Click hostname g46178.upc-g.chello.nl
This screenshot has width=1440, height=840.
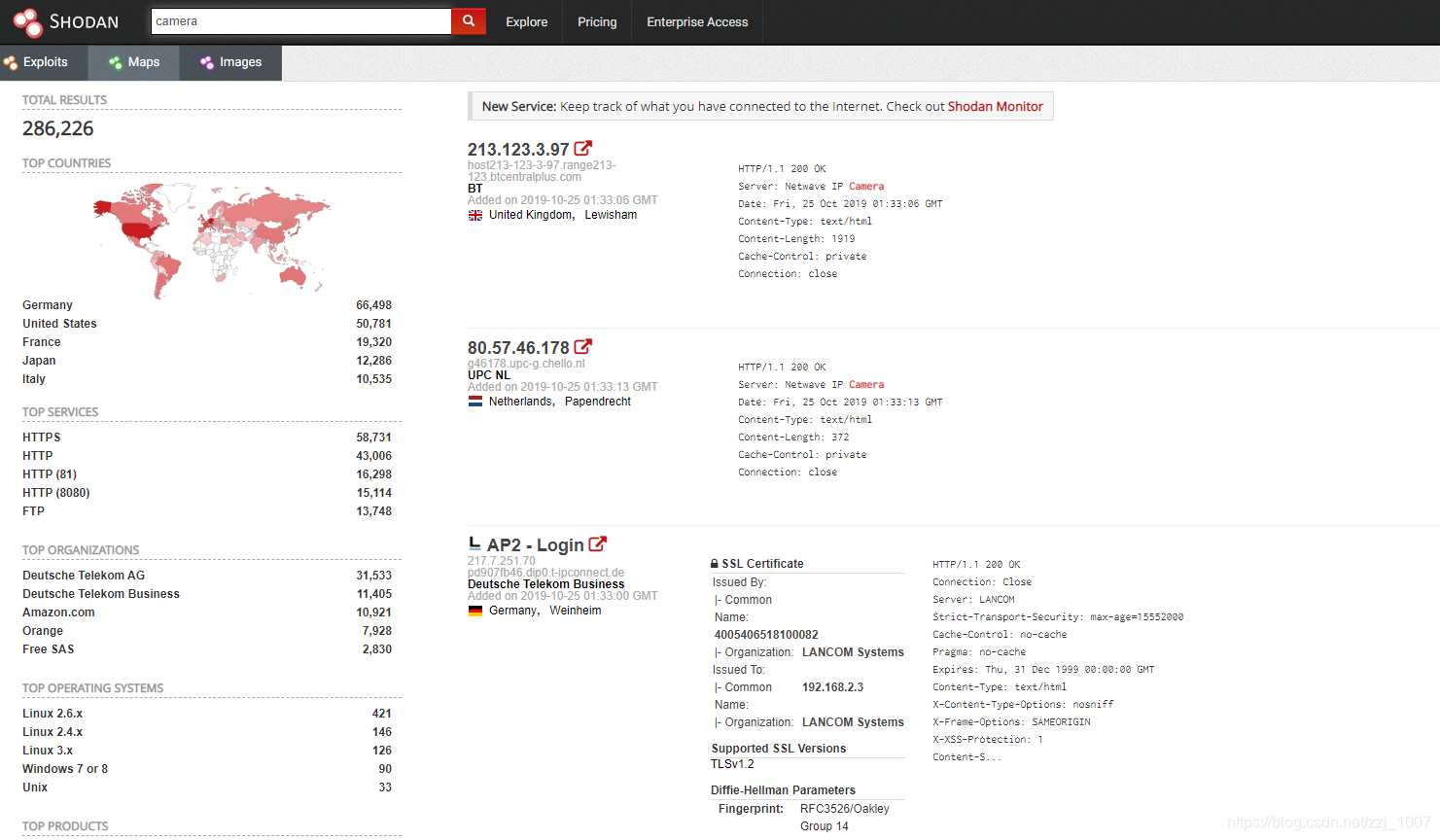coord(526,364)
